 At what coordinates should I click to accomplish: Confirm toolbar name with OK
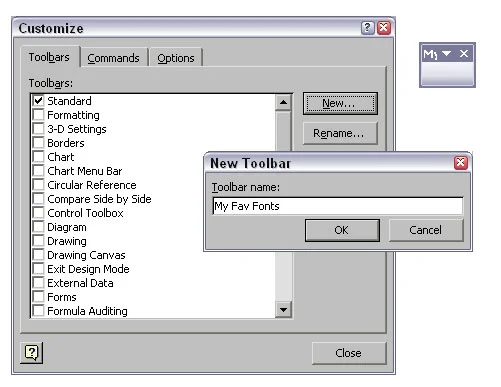[x=342, y=230]
